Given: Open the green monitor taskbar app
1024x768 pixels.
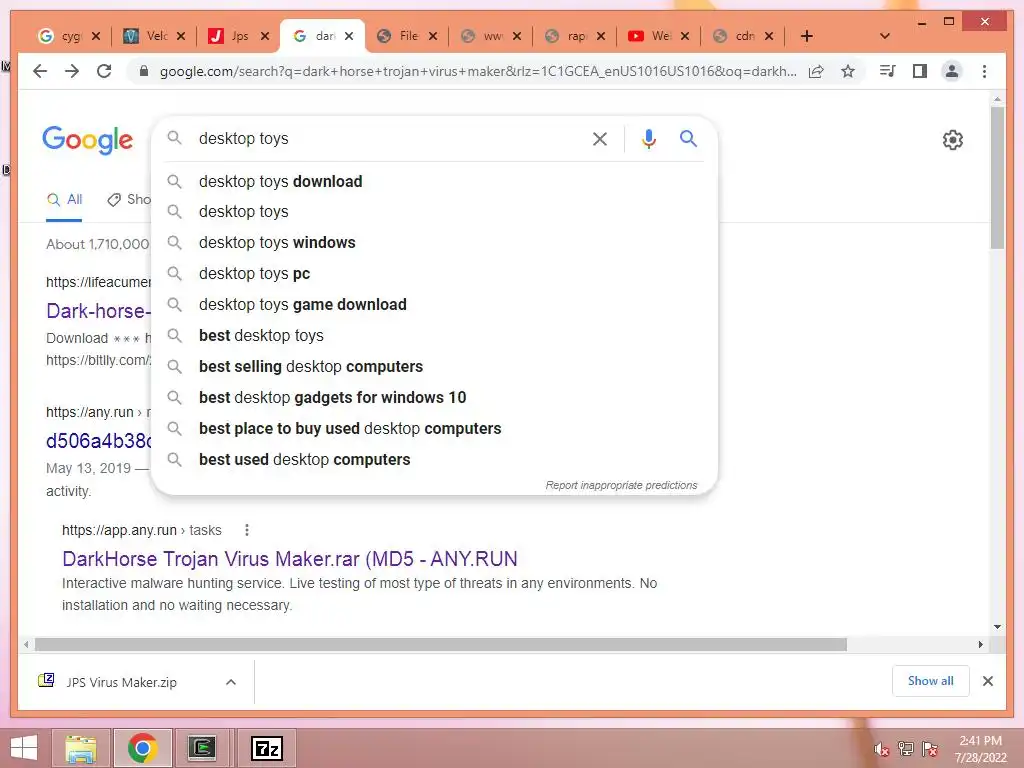Looking at the screenshot, I should pyautogui.click(x=202, y=748).
